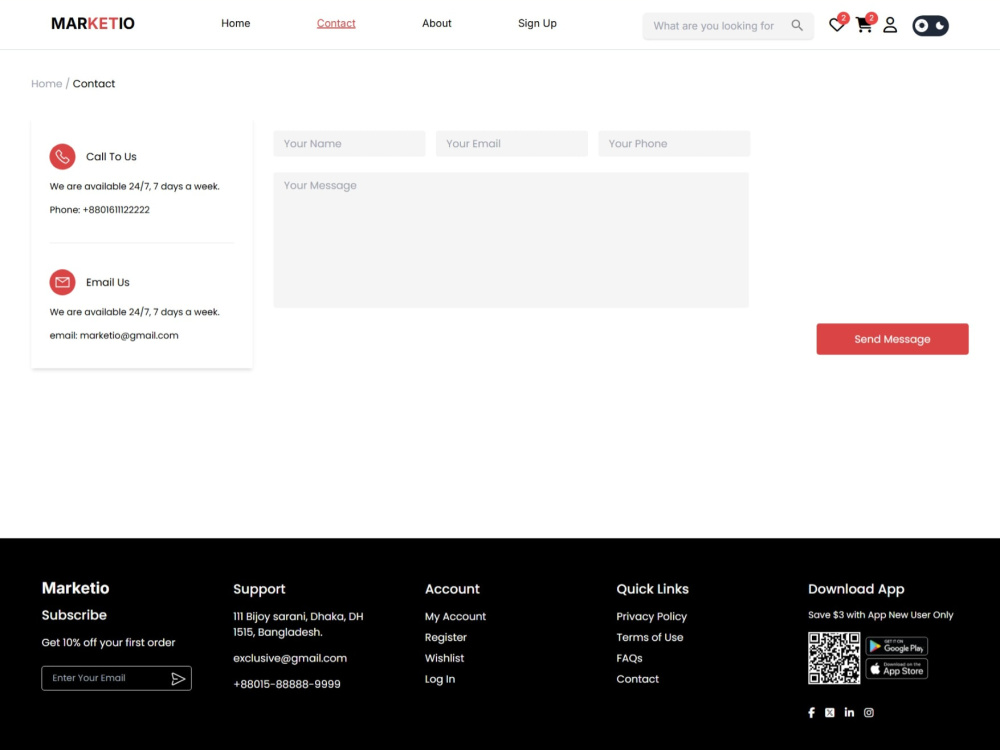Screen dimensions: 1000x750
Task: Click the Subscribe footer heading
Action: pos(74,615)
